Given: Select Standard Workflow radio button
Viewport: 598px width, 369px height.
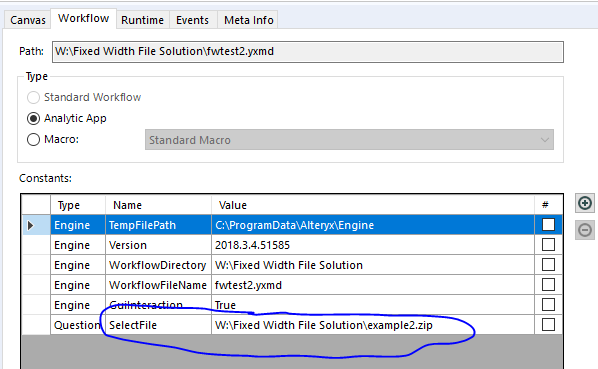Looking at the screenshot, I should click(33, 98).
